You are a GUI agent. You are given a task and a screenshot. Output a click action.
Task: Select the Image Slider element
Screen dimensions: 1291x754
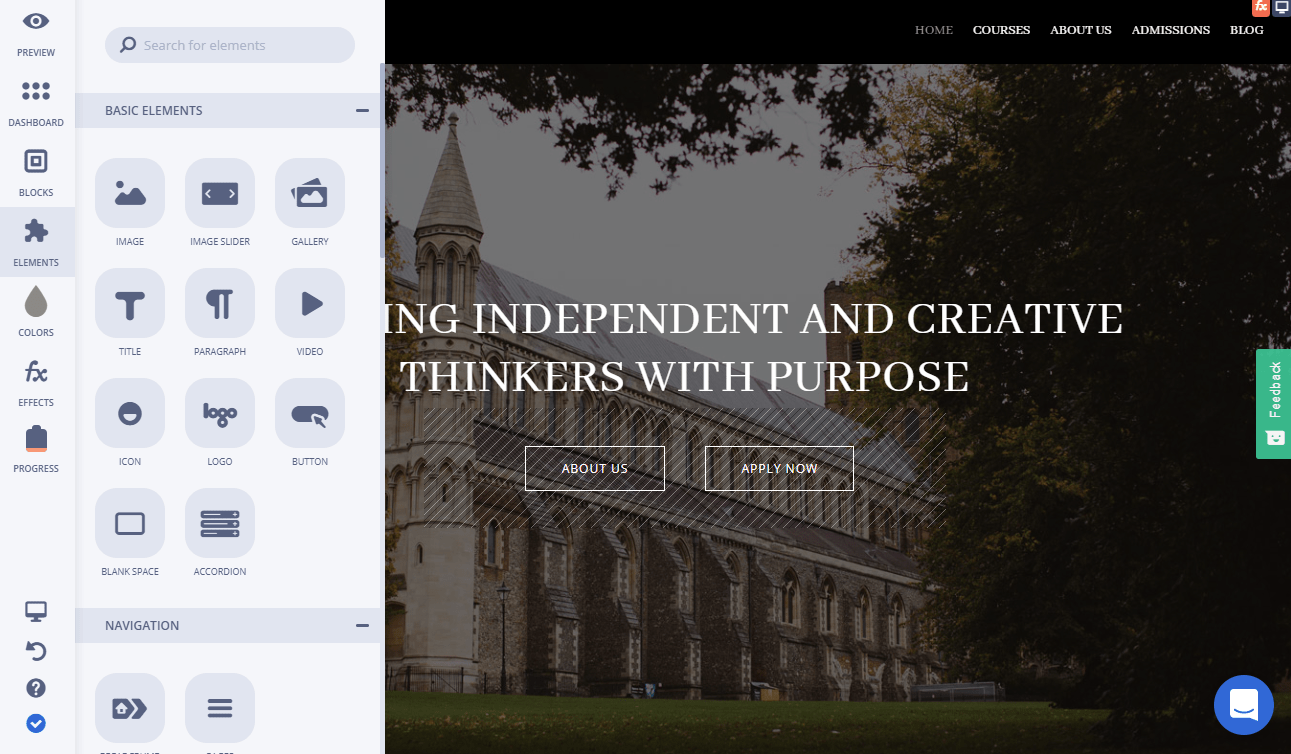click(x=220, y=193)
